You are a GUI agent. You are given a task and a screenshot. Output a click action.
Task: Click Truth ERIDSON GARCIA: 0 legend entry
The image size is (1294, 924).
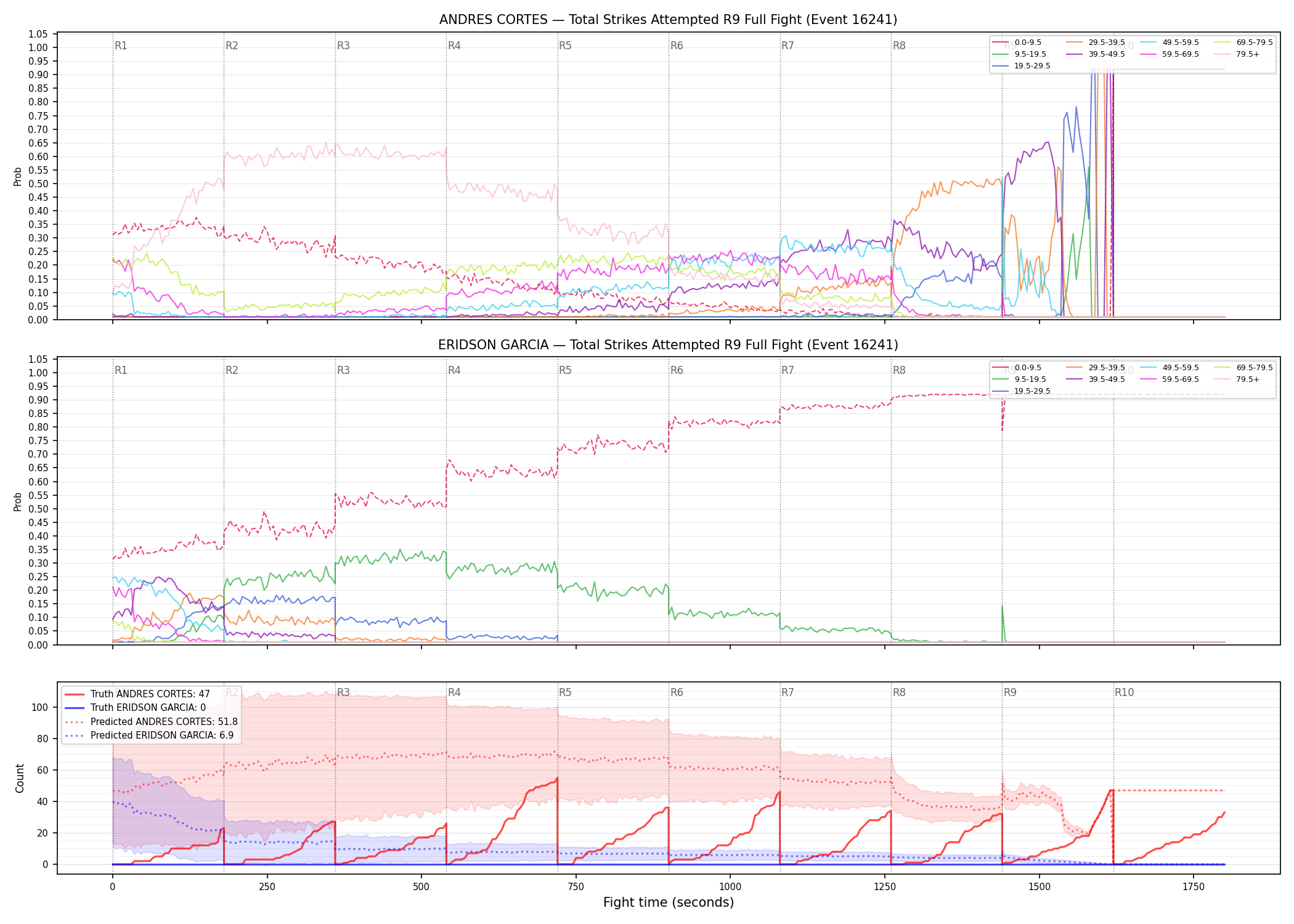click(x=135, y=708)
